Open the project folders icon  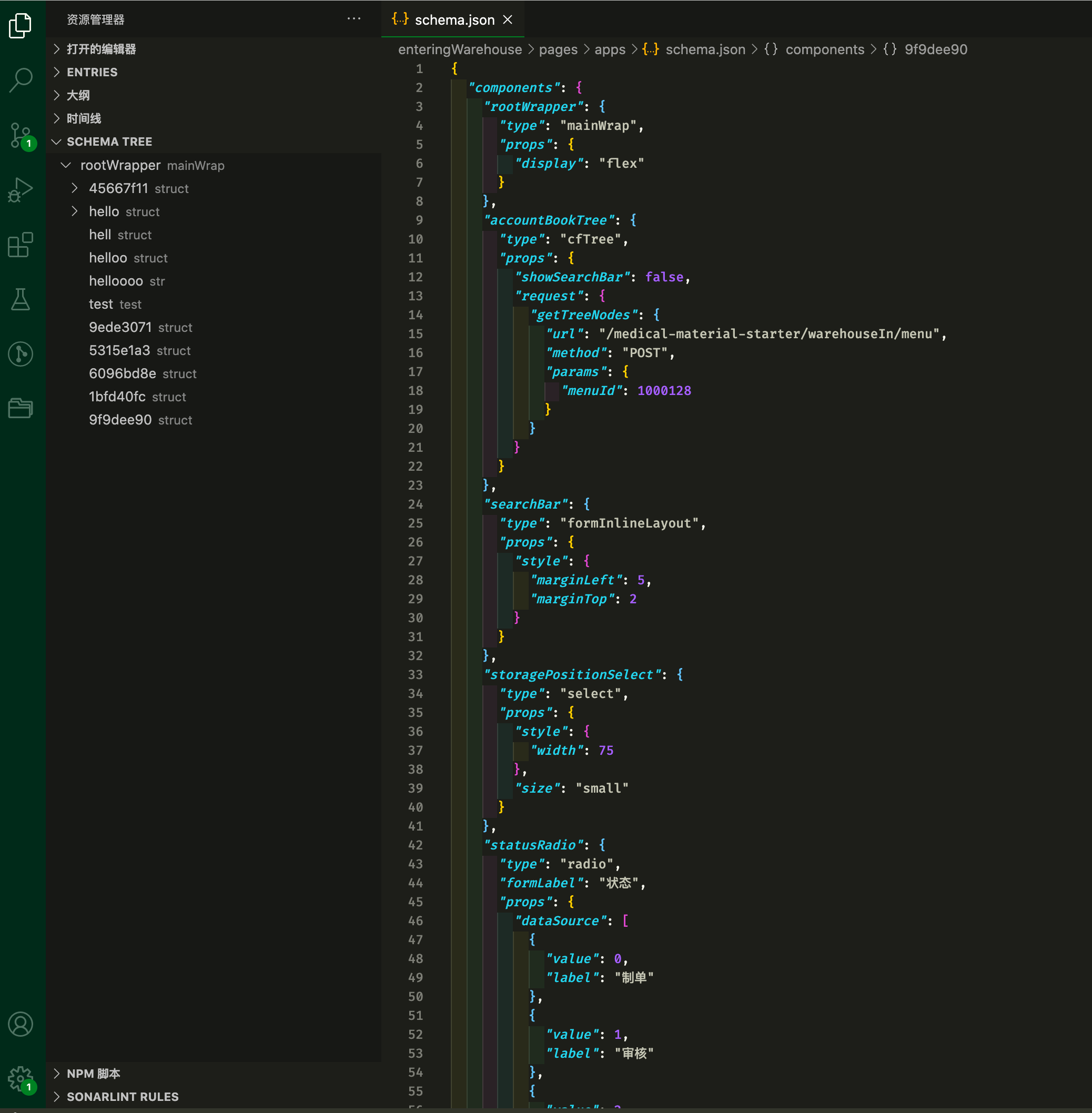click(x=21, y=408)
